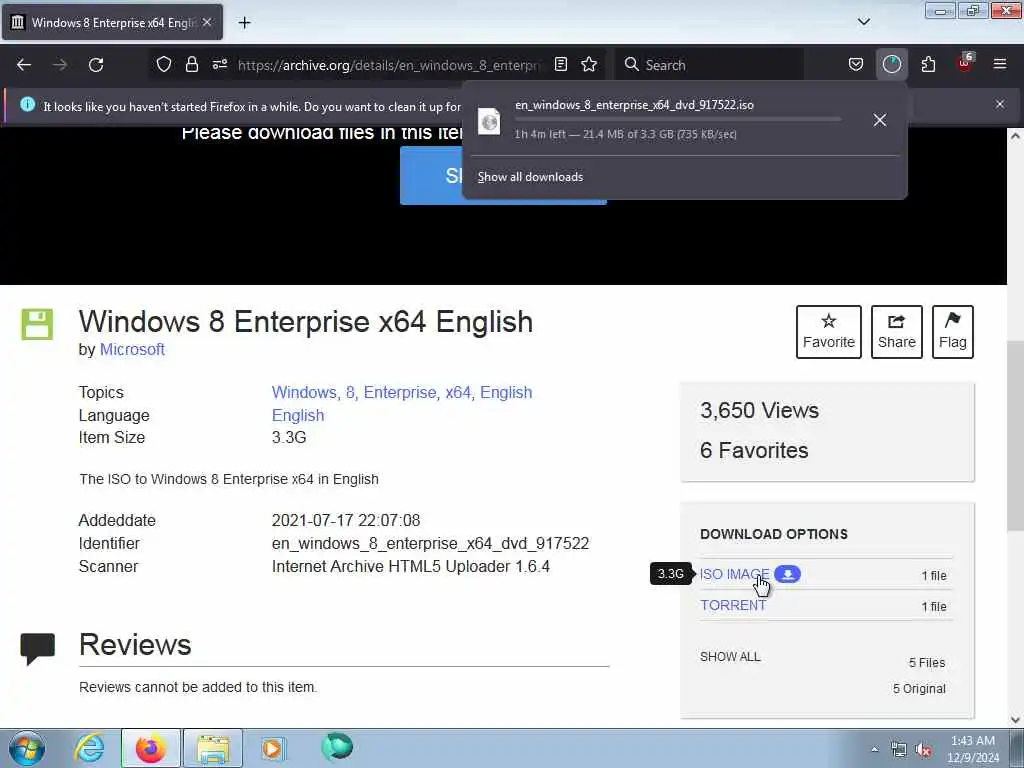Click the scroll up arrow of the page scrollbar

[x=1015, y=136]
